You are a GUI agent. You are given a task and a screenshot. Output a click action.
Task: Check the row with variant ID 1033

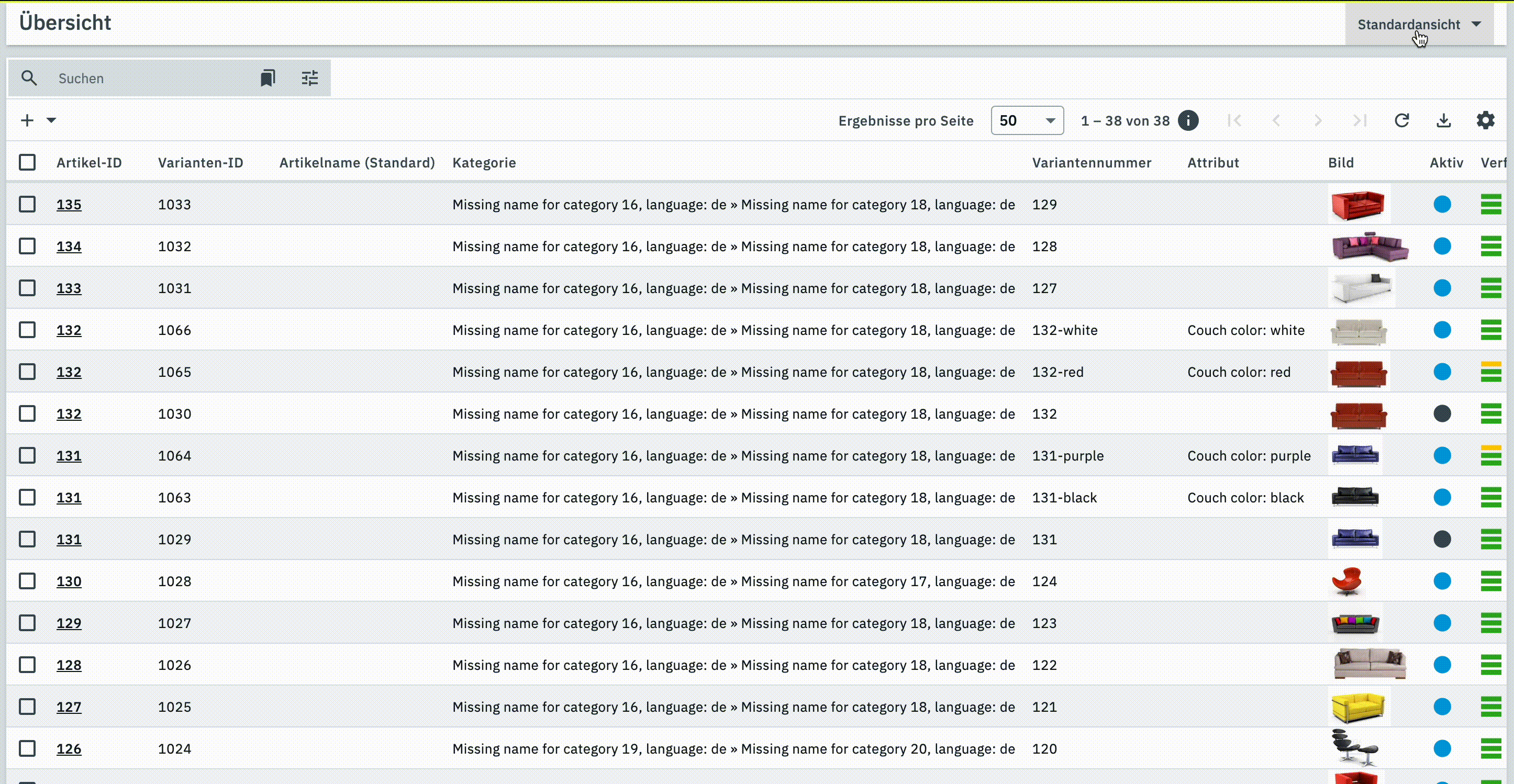pos(27,205)
